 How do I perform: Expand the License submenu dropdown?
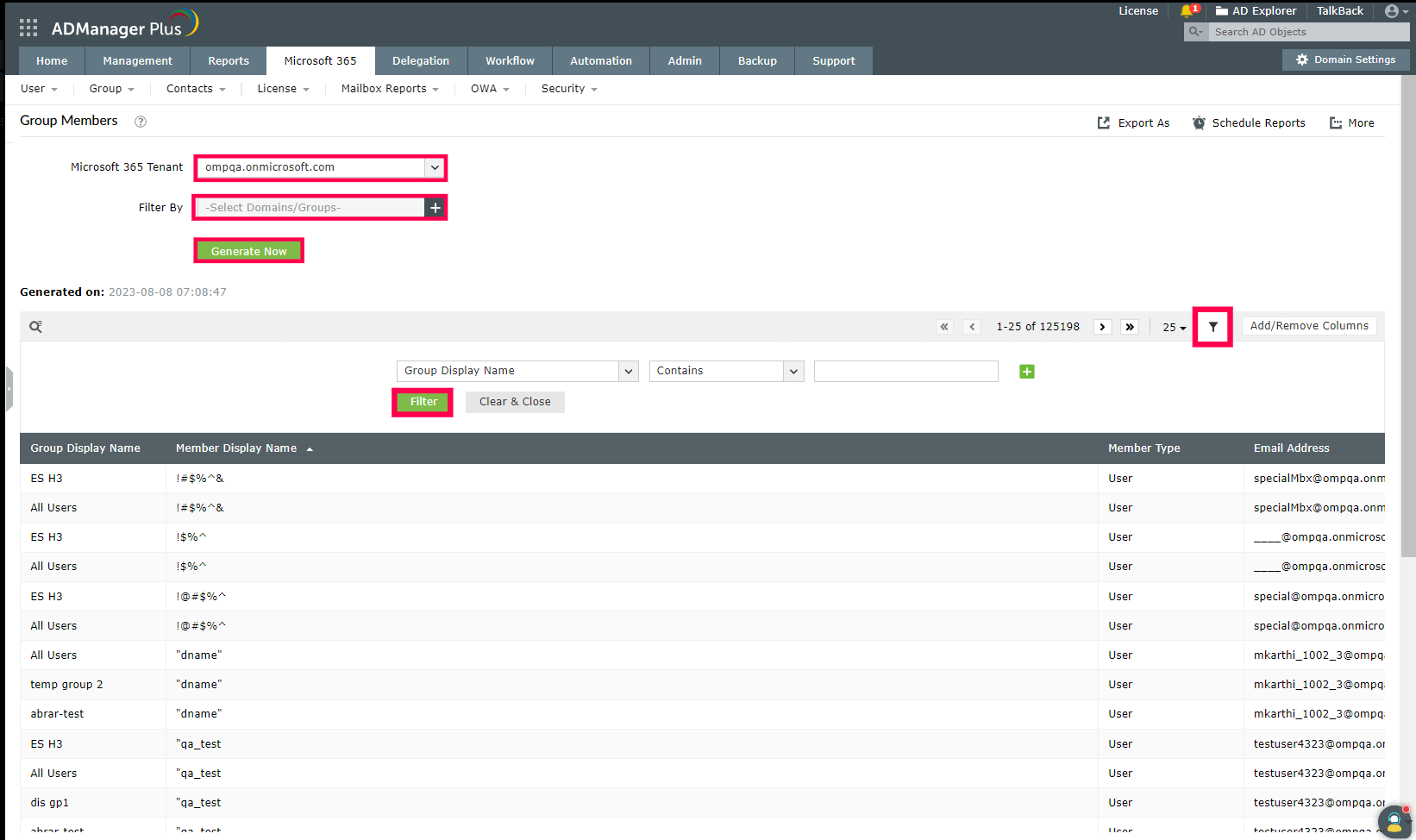point(284,89)
